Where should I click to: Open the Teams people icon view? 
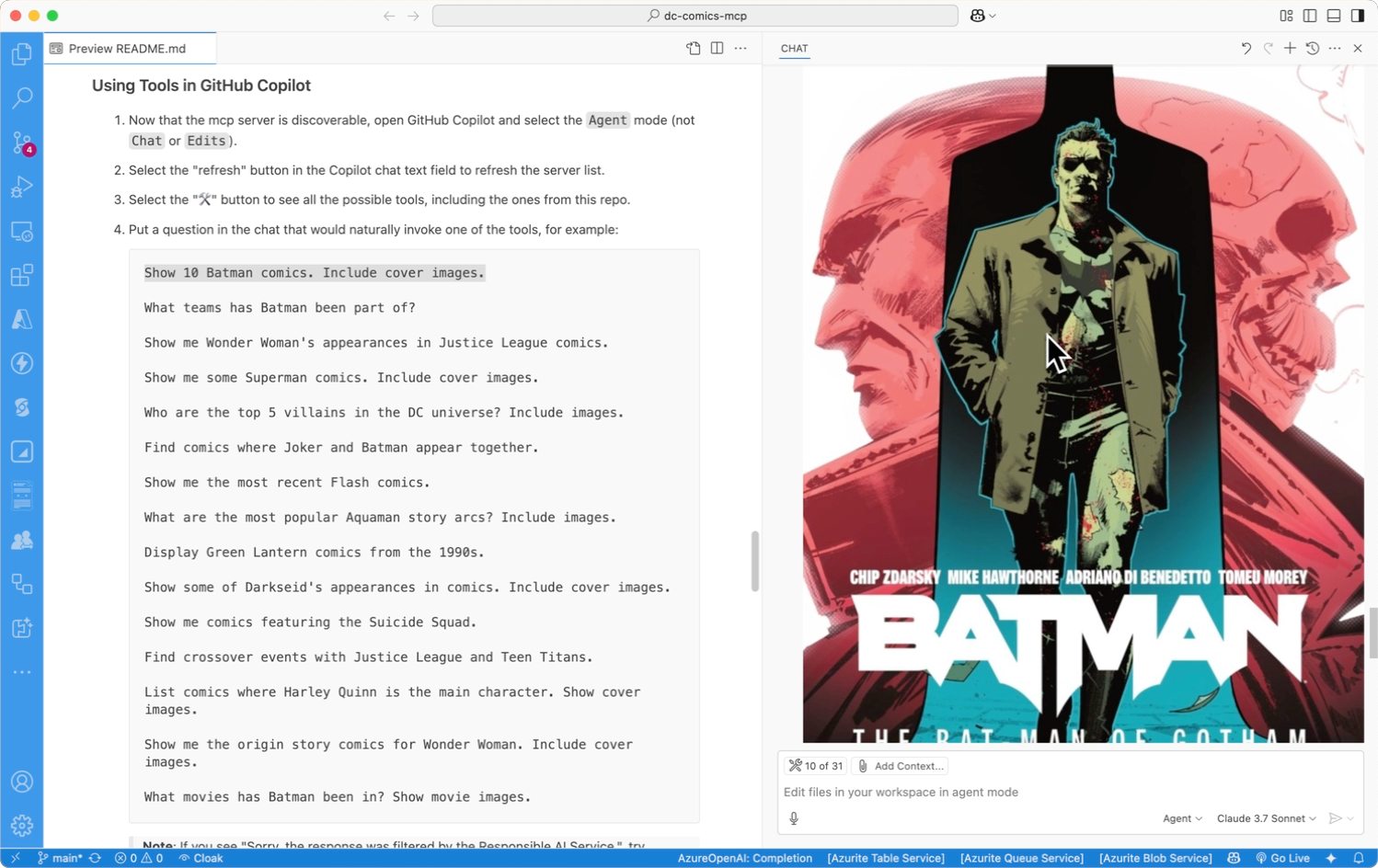pyautogui.click(x=22, y=540)
